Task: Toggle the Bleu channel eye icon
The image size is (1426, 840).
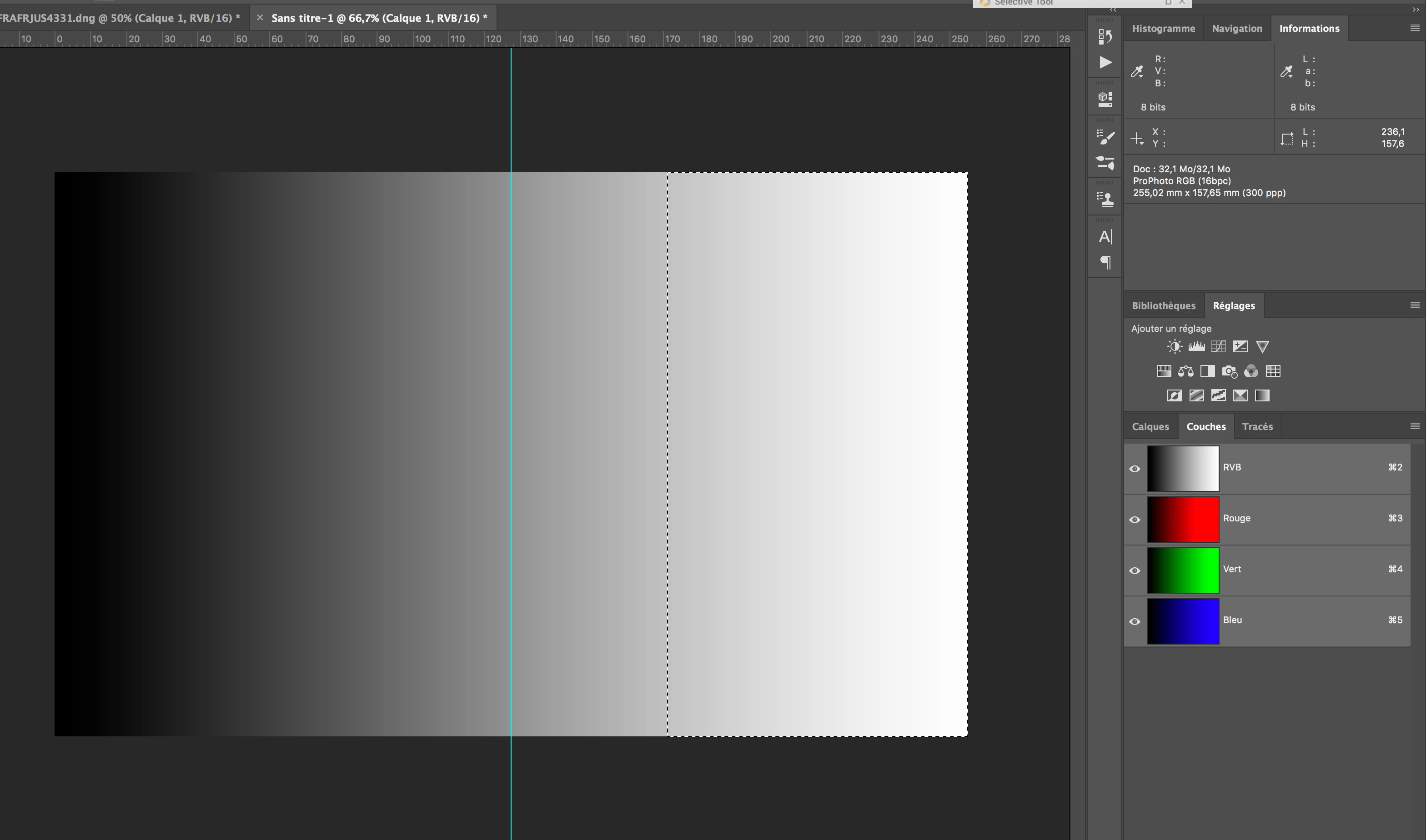Action: [1135, 621]
